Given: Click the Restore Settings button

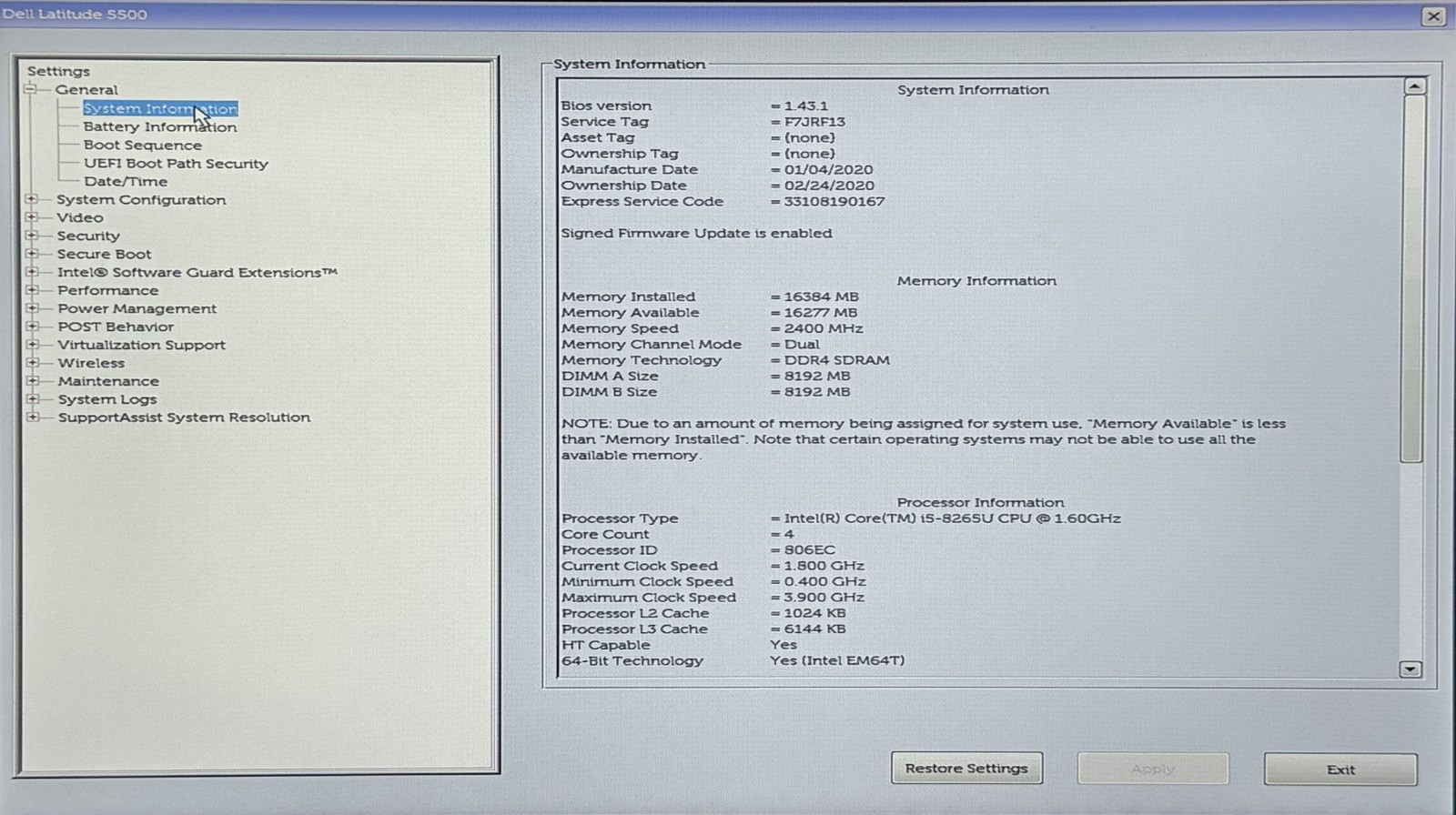Looking at the screenshot, I should tap(966, 769).
